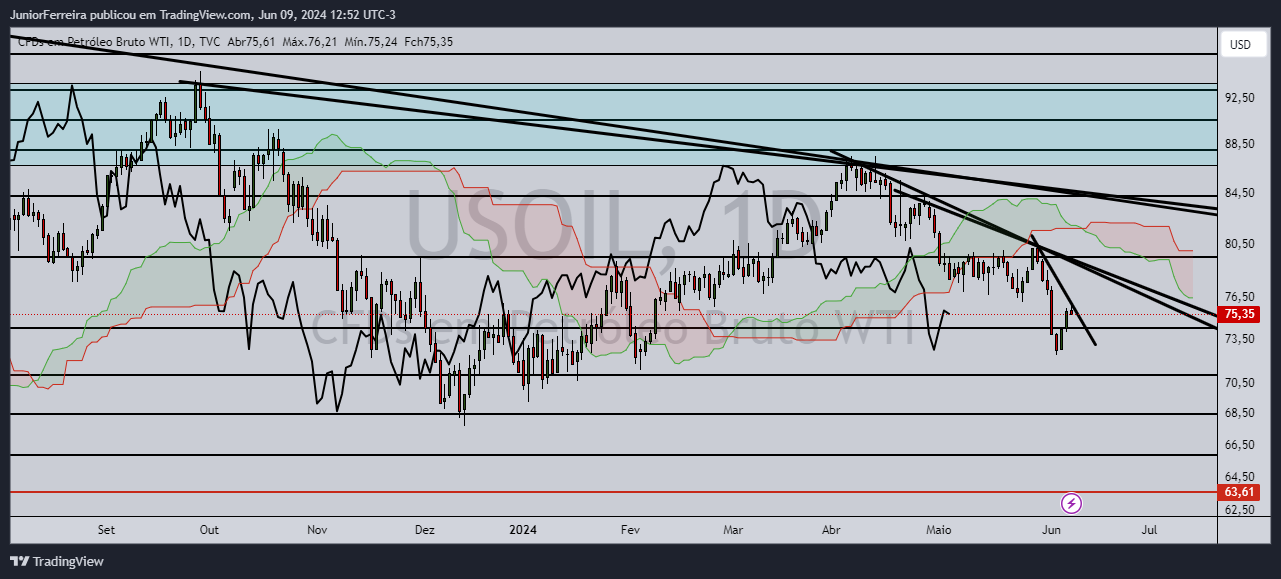Image resolution: width=1281 pixels, height=579 pixels.
Task: Click the chart title 'Petróleo Bruto WTI'
Action: 120,42
